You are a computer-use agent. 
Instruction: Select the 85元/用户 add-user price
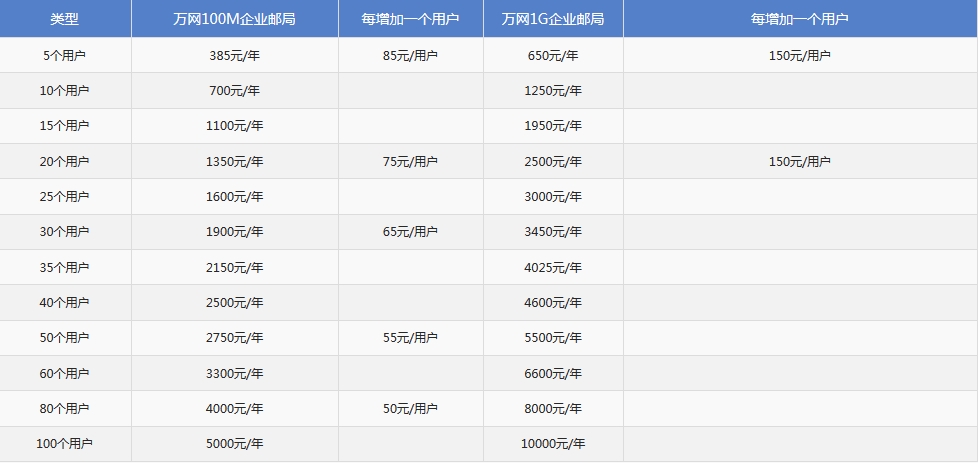pyautogui.click(x=410, y=56)
